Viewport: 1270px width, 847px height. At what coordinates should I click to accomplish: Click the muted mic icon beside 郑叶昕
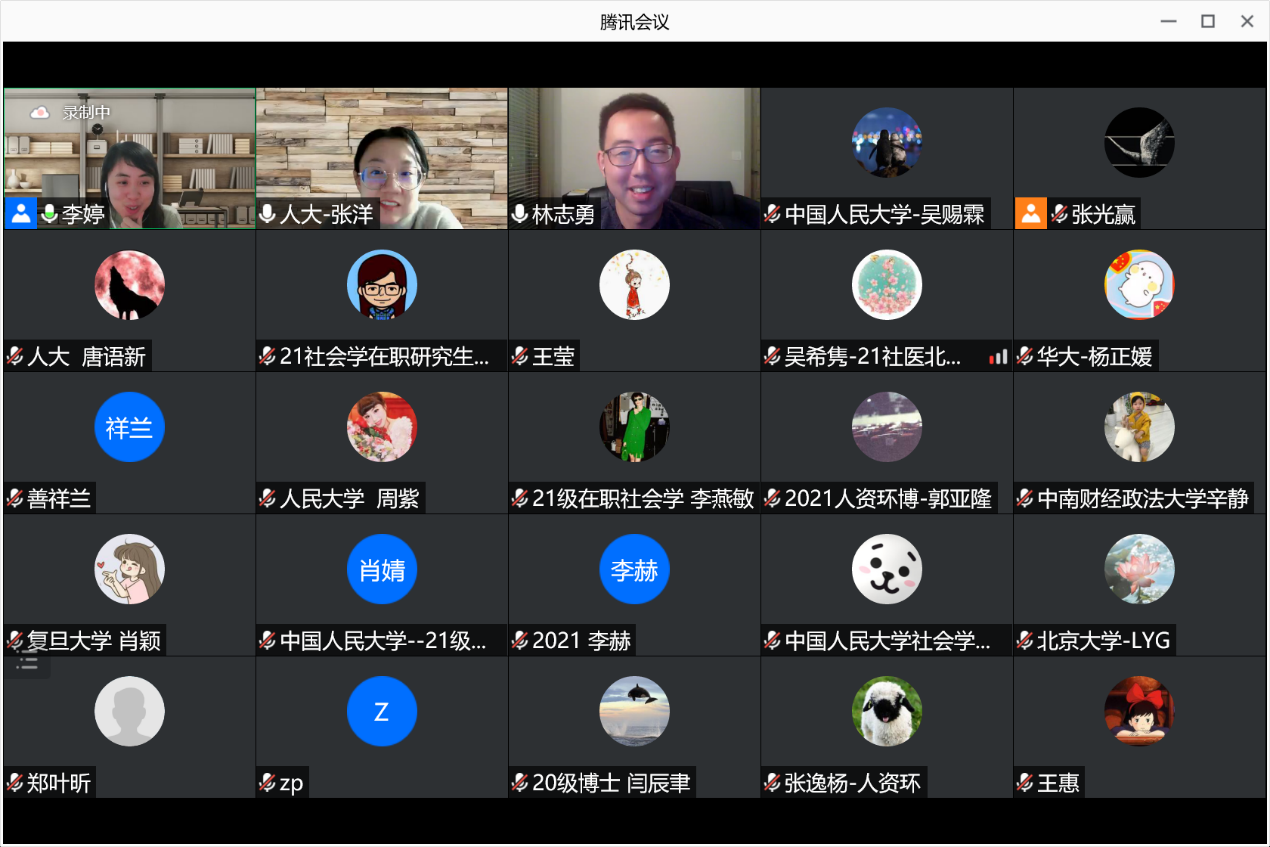tap(15, 783)
